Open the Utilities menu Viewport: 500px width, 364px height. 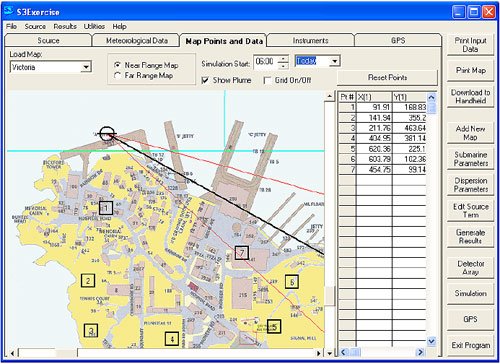[94, 26]
